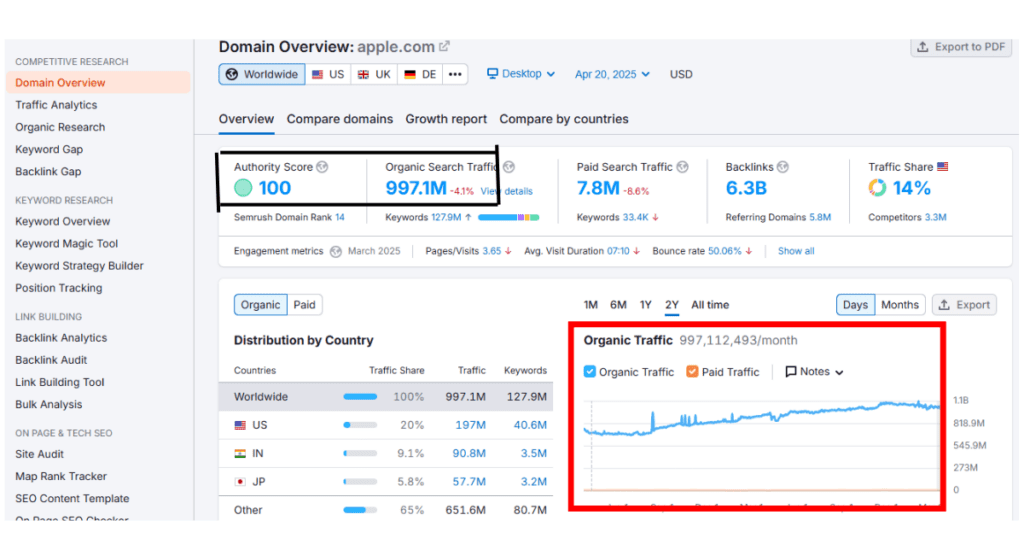
Task: Open Backlink Audit in sidebar
Action: [x=51, y=360]
